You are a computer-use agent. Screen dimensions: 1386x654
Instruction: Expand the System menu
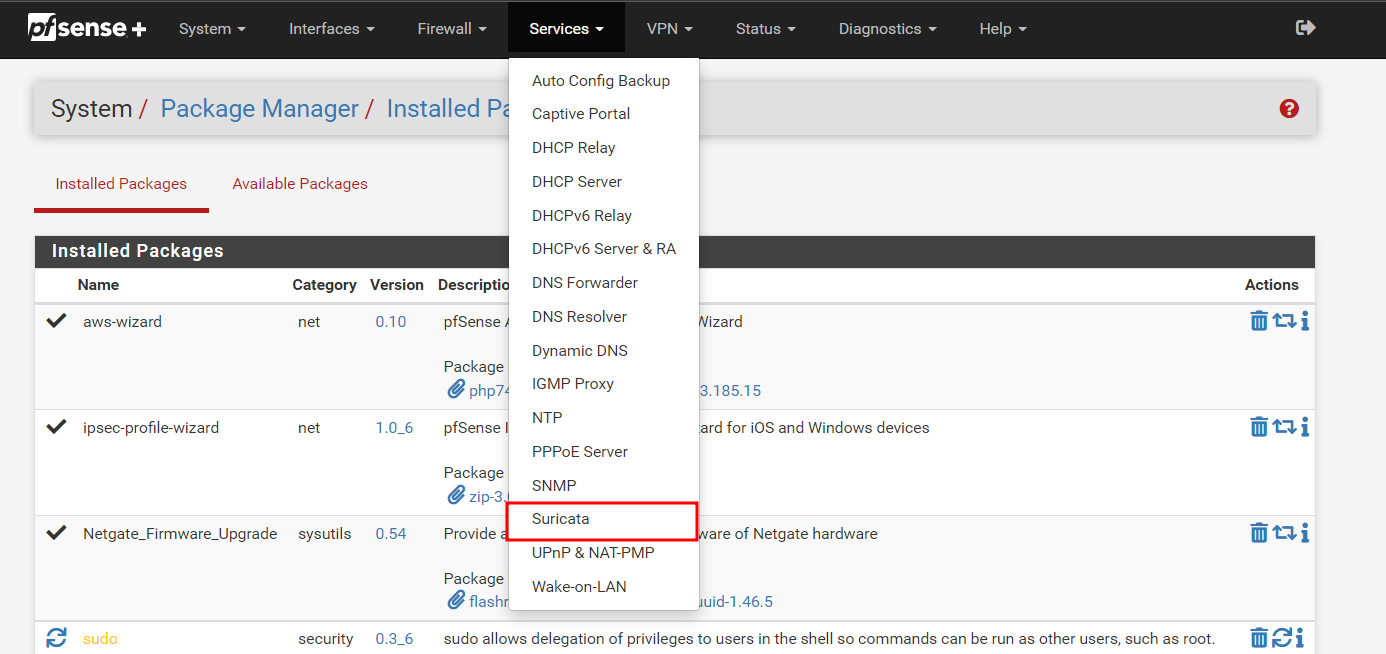(212, 29)
